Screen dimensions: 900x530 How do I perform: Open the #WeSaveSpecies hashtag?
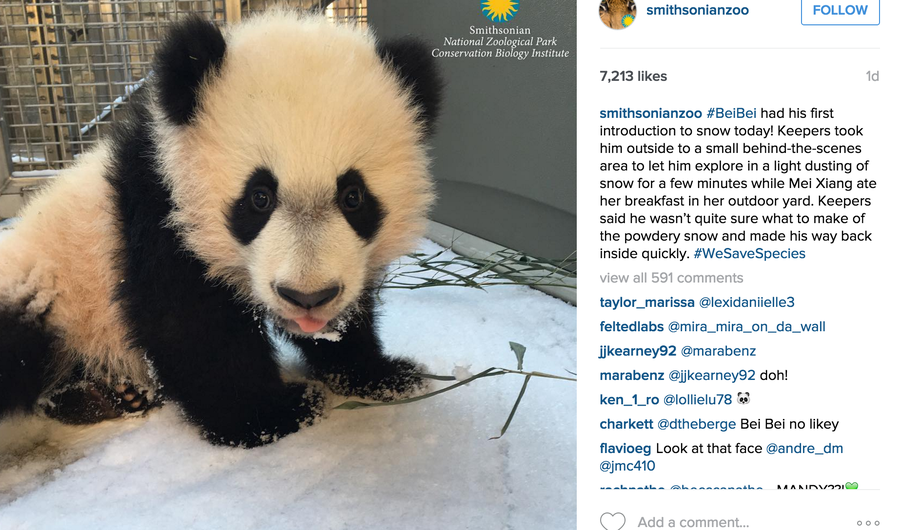(x=749, y=253)
